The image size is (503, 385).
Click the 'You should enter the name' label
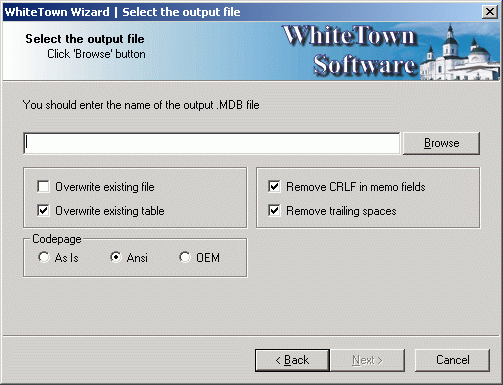click(141, 105)
